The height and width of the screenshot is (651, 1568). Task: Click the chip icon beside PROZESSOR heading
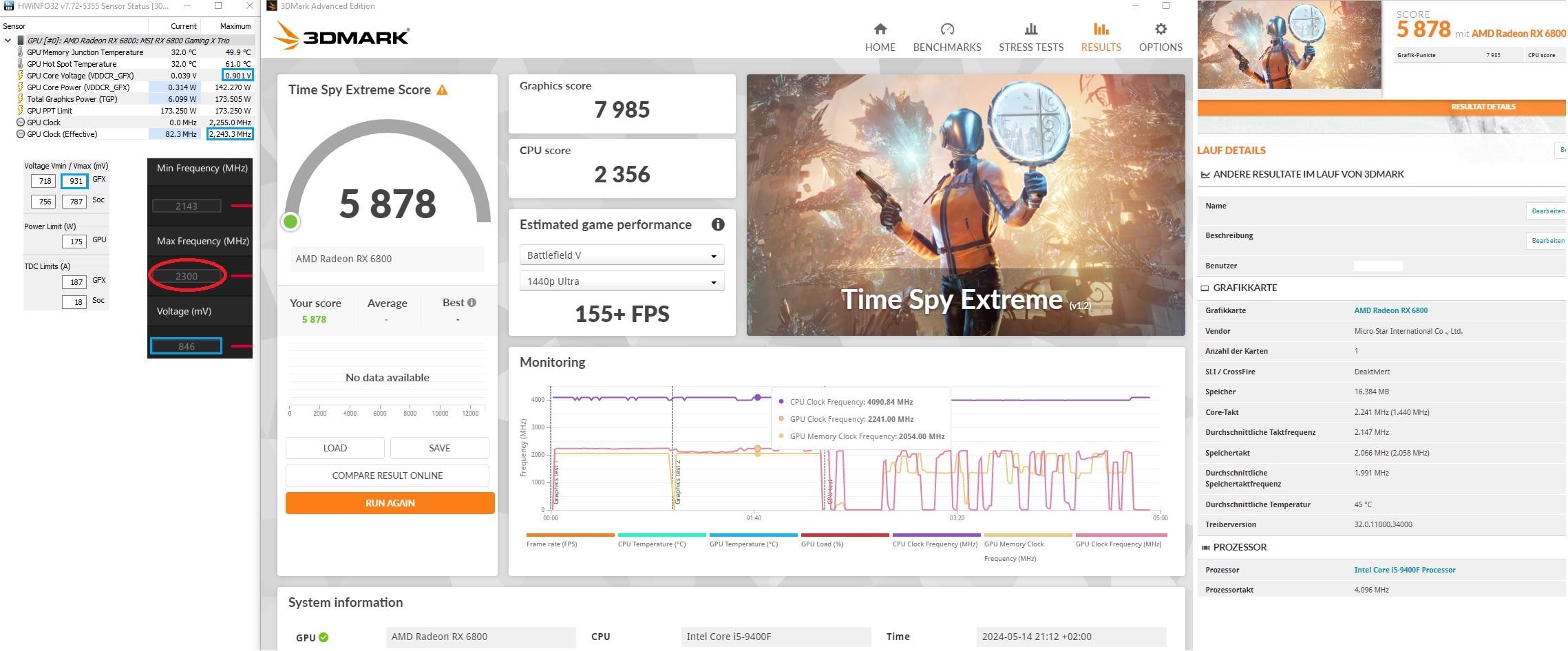coord(1205,548)
